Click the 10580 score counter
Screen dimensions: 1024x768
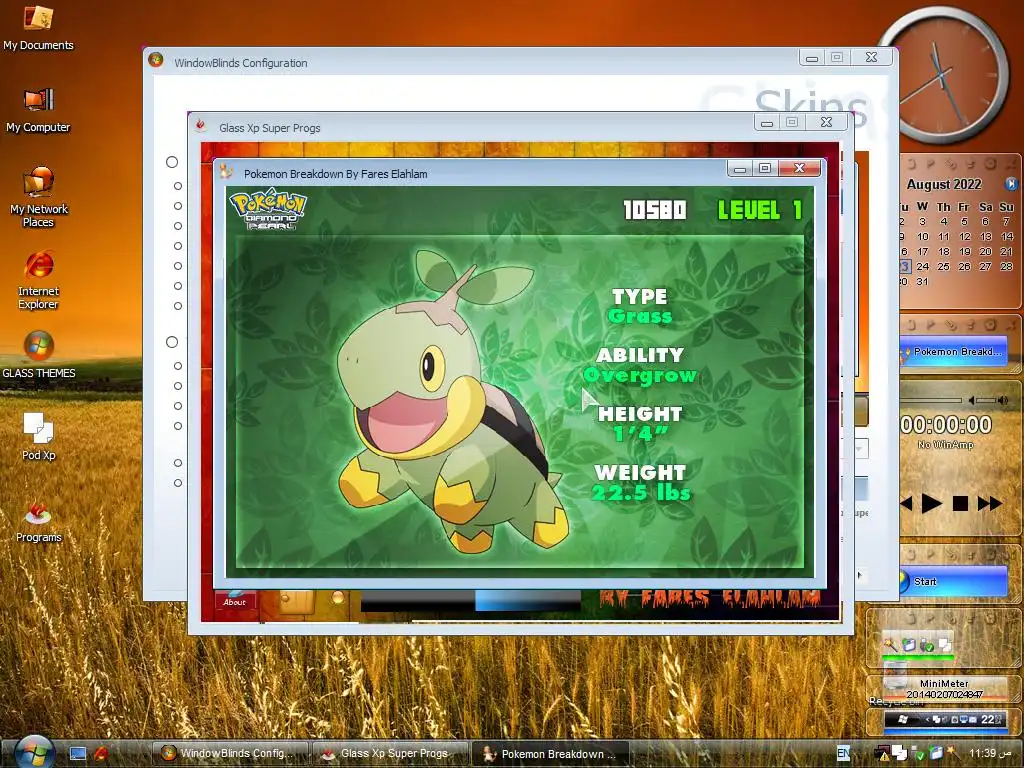point(654,210)
